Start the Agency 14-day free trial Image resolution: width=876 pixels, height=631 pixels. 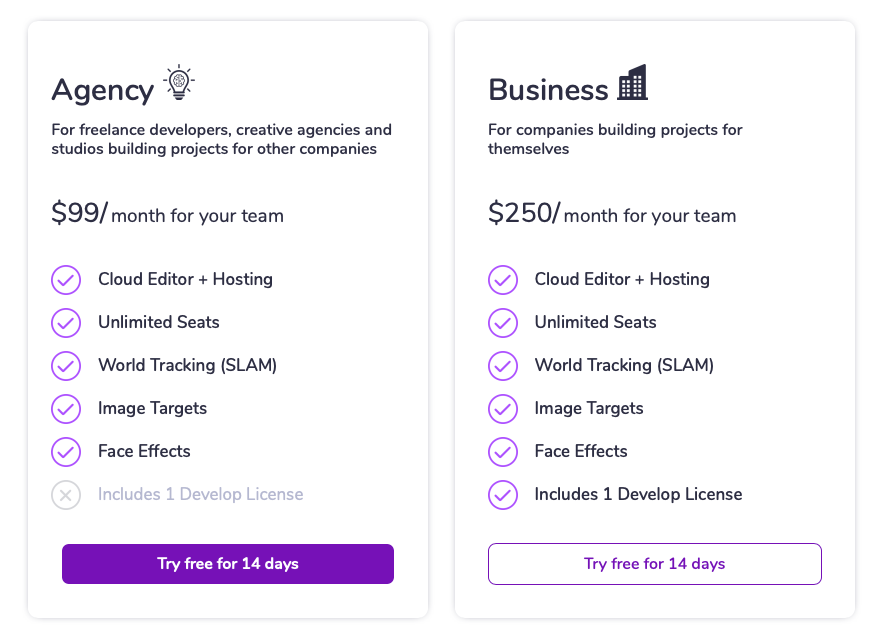click(228, 564)
